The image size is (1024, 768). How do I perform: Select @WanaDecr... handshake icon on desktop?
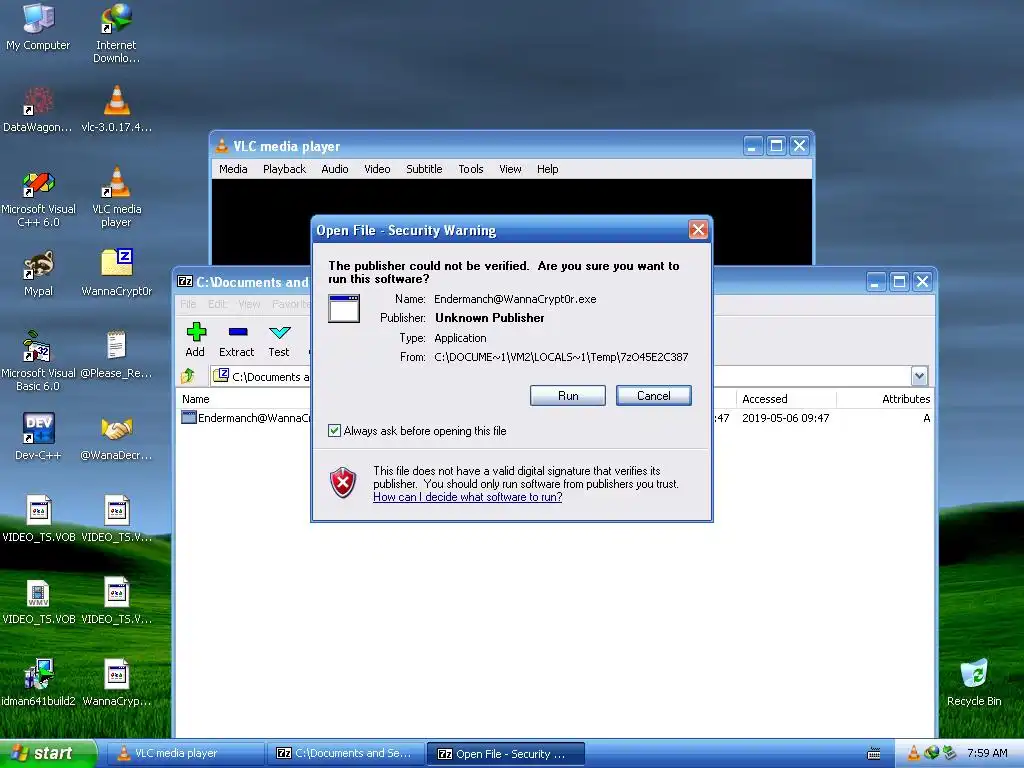(116, 436)
